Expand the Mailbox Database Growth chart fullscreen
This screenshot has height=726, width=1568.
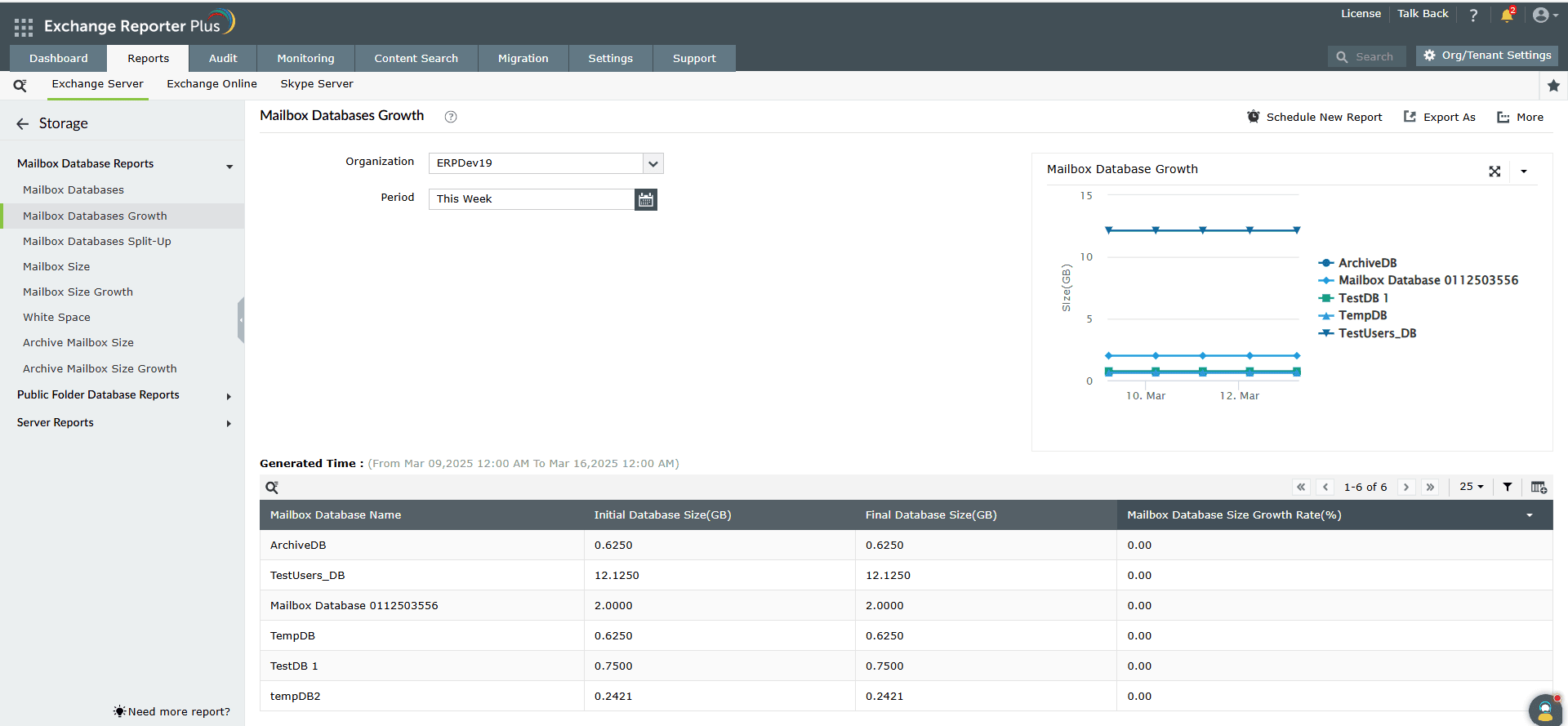tap(1494, 171)
